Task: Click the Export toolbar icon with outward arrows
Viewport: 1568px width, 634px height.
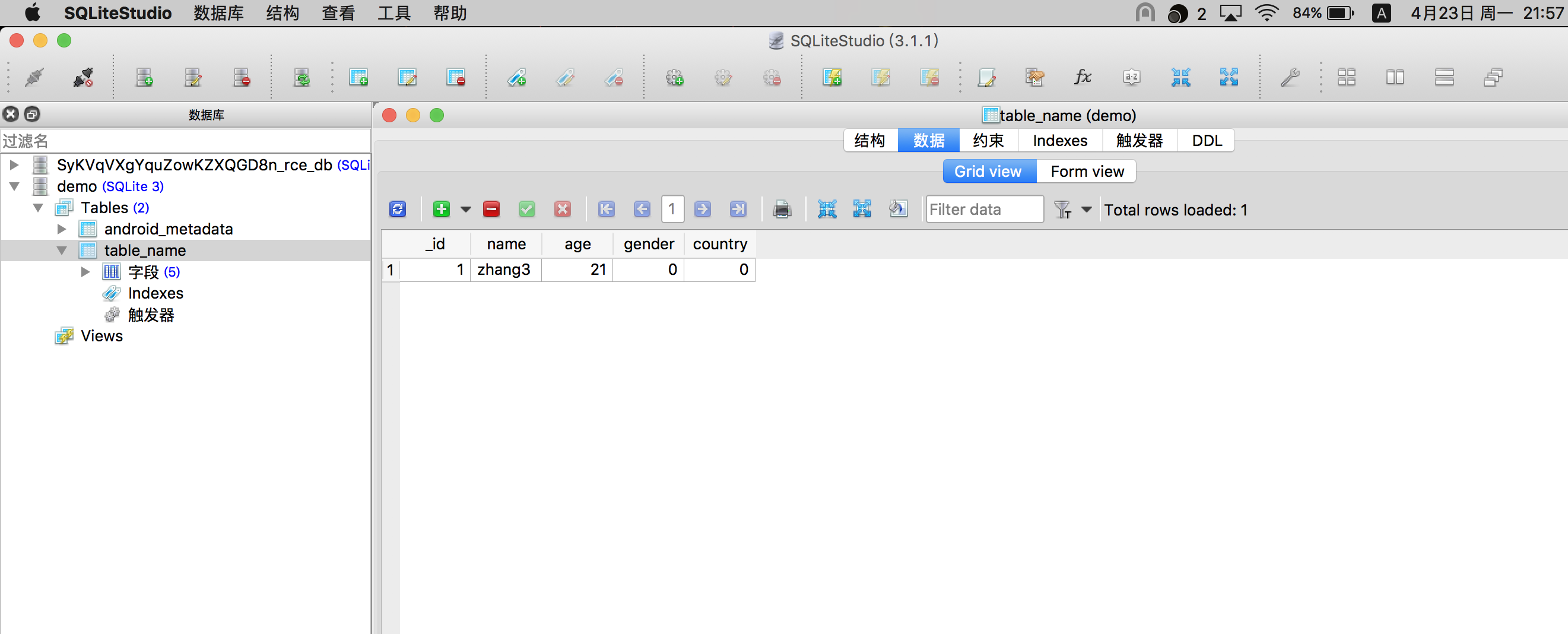Action: tap(1229, 77)
